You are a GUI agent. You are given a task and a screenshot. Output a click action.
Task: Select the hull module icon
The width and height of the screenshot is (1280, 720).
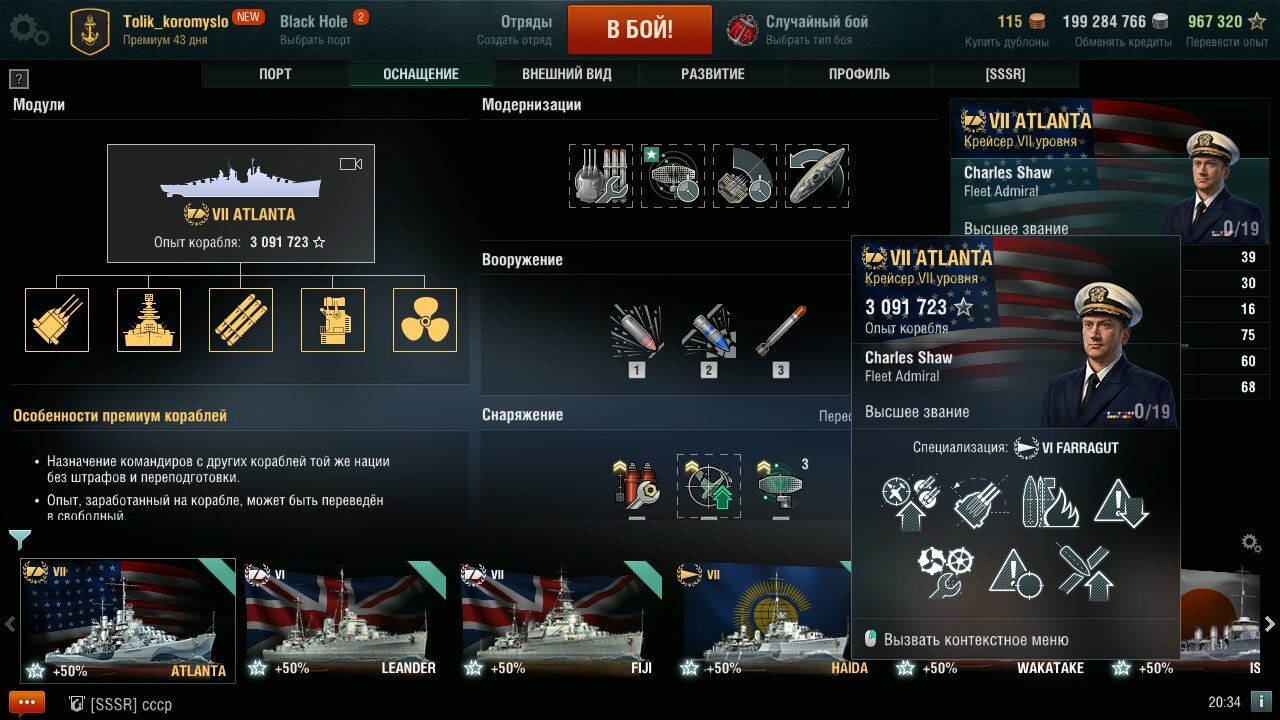point(149,320)
